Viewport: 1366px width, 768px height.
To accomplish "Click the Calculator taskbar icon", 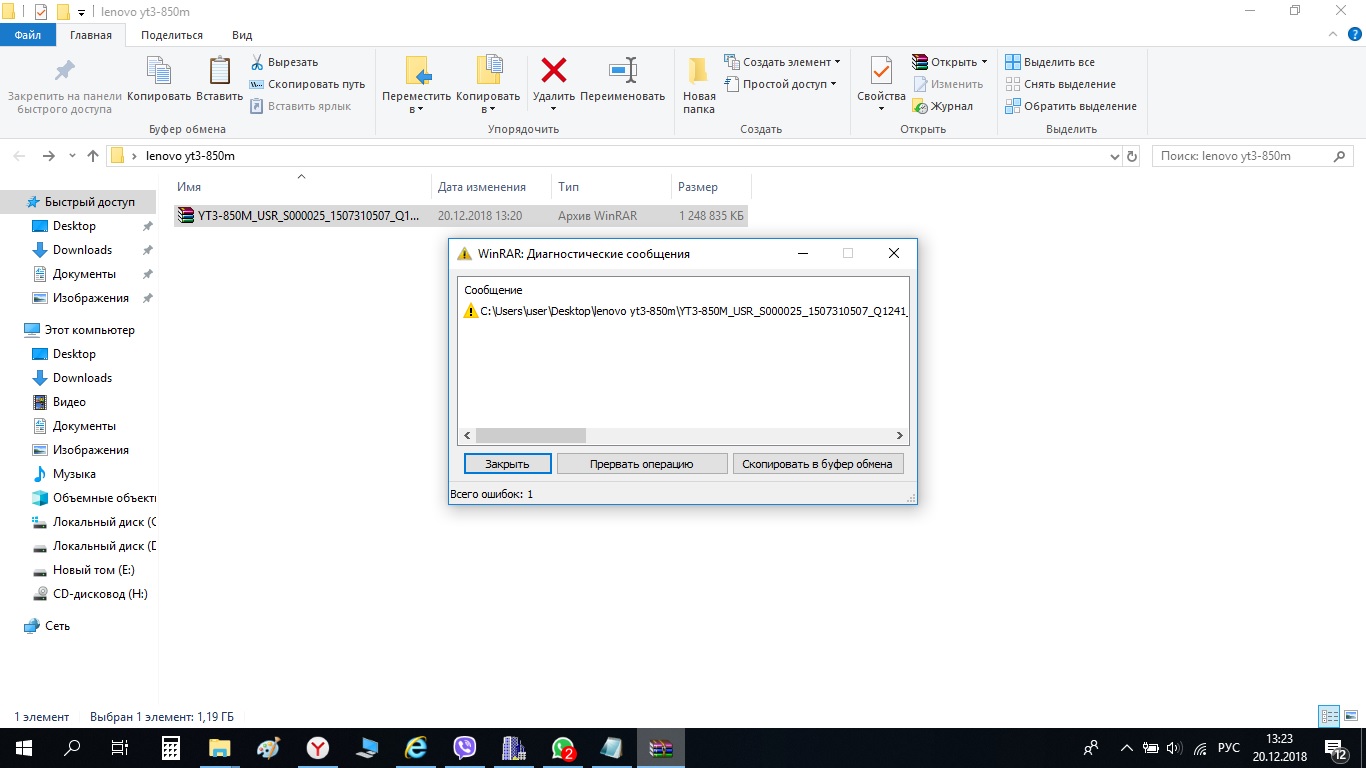I will click(171, 748).
